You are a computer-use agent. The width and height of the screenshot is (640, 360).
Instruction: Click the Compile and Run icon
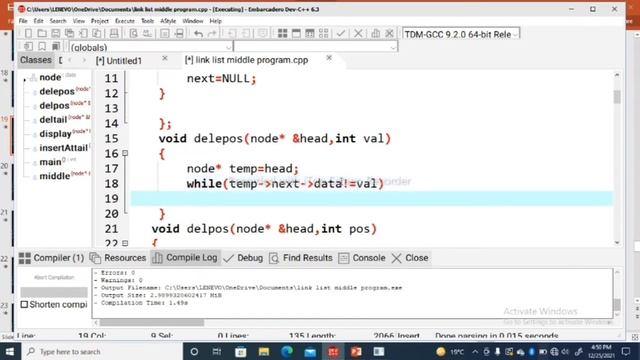tap(310, 34)
